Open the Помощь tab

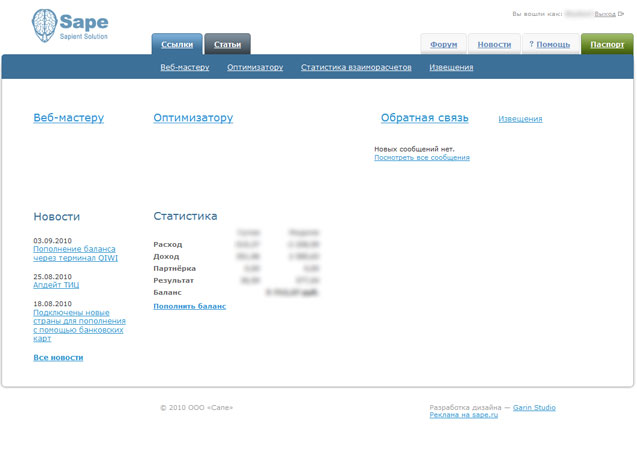(x=553, y=44)
